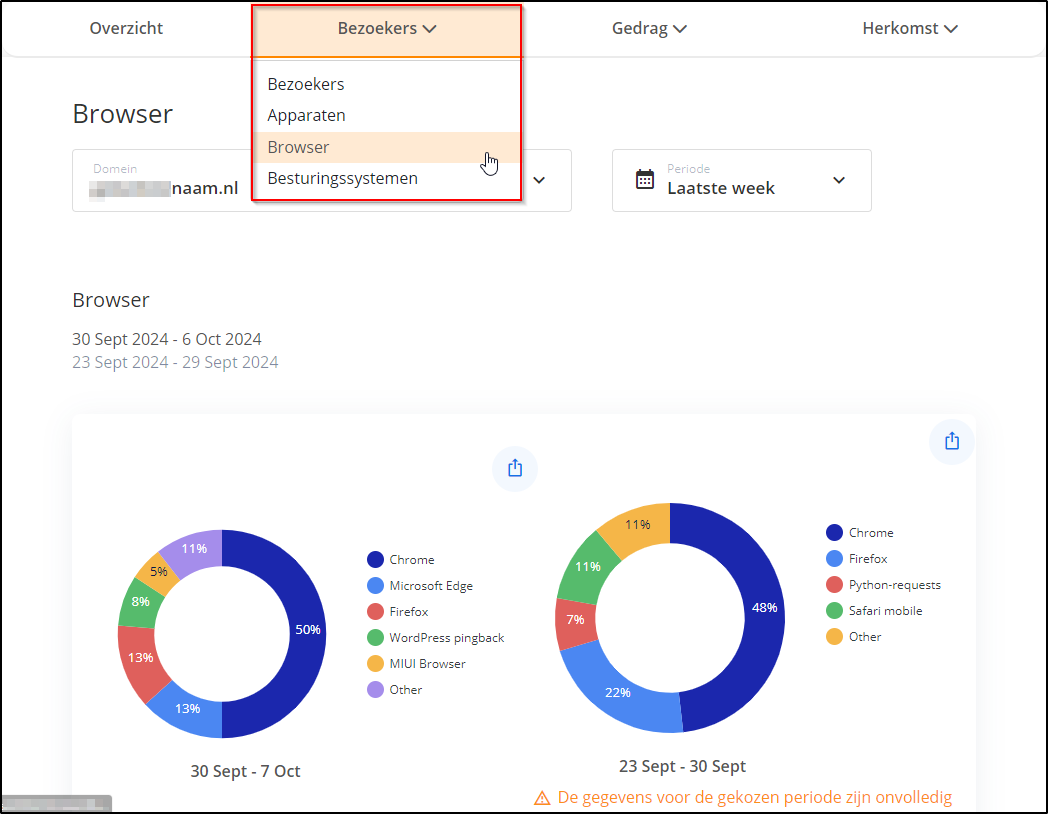The height and width of the screenshot is (814, 1048).
Task: Click the Domein dropdown chevron arrow
Action: coord(539,181)
